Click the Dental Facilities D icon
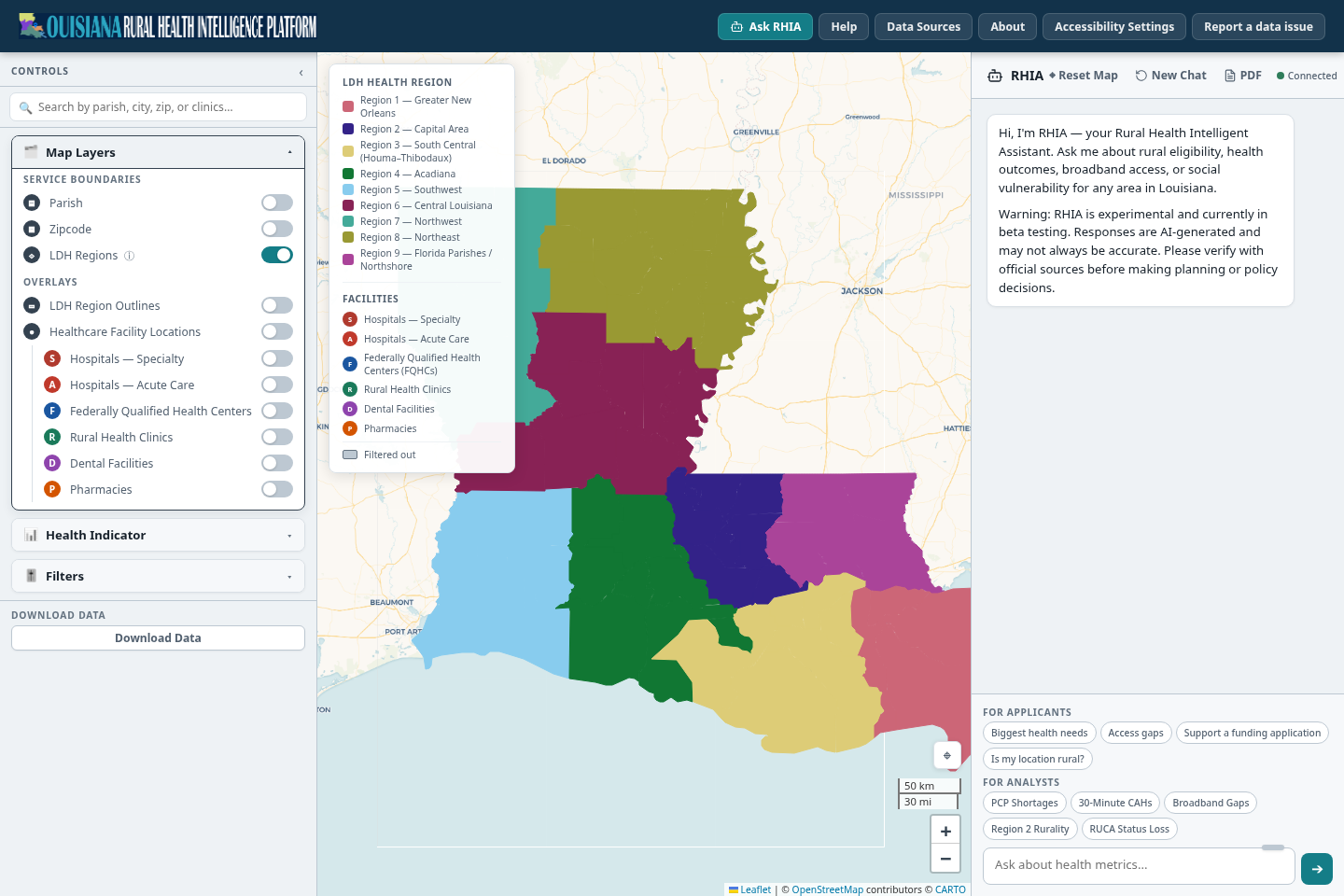Viewport: 1344px width, 896px height. (52, 463)
